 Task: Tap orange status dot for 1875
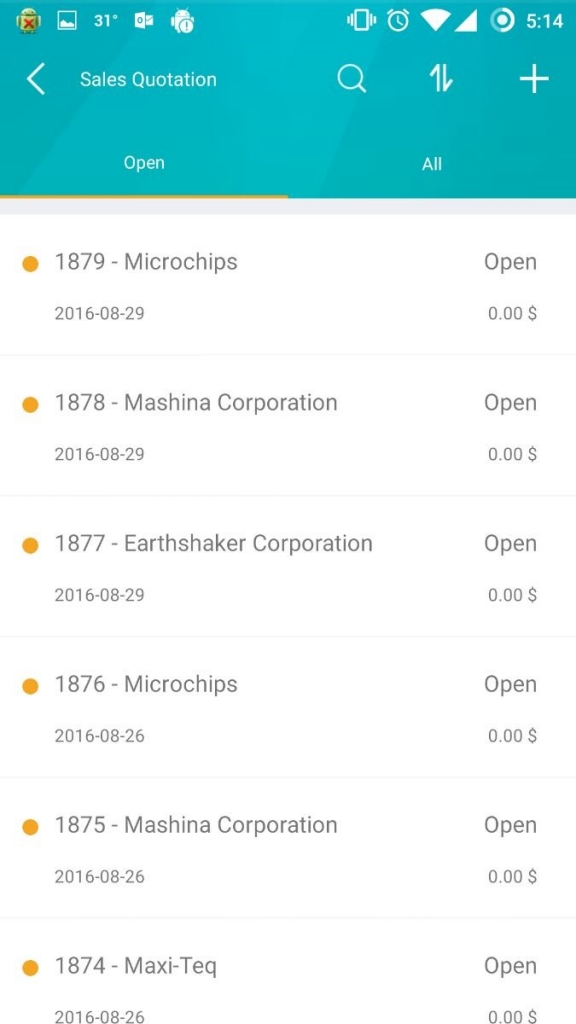30,827
